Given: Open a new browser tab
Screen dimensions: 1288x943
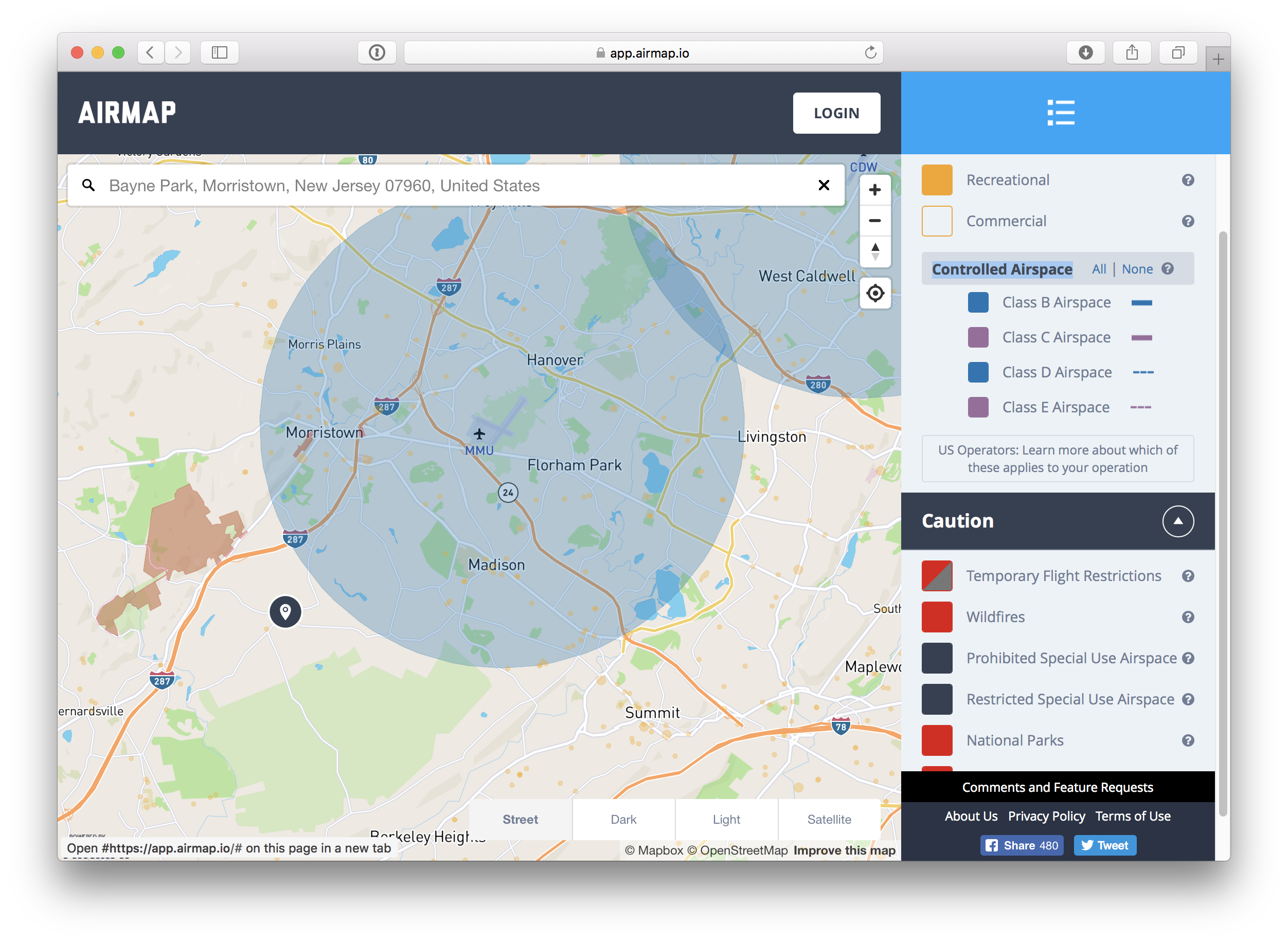Looking at the screenshot, I should click(1218, 59).
